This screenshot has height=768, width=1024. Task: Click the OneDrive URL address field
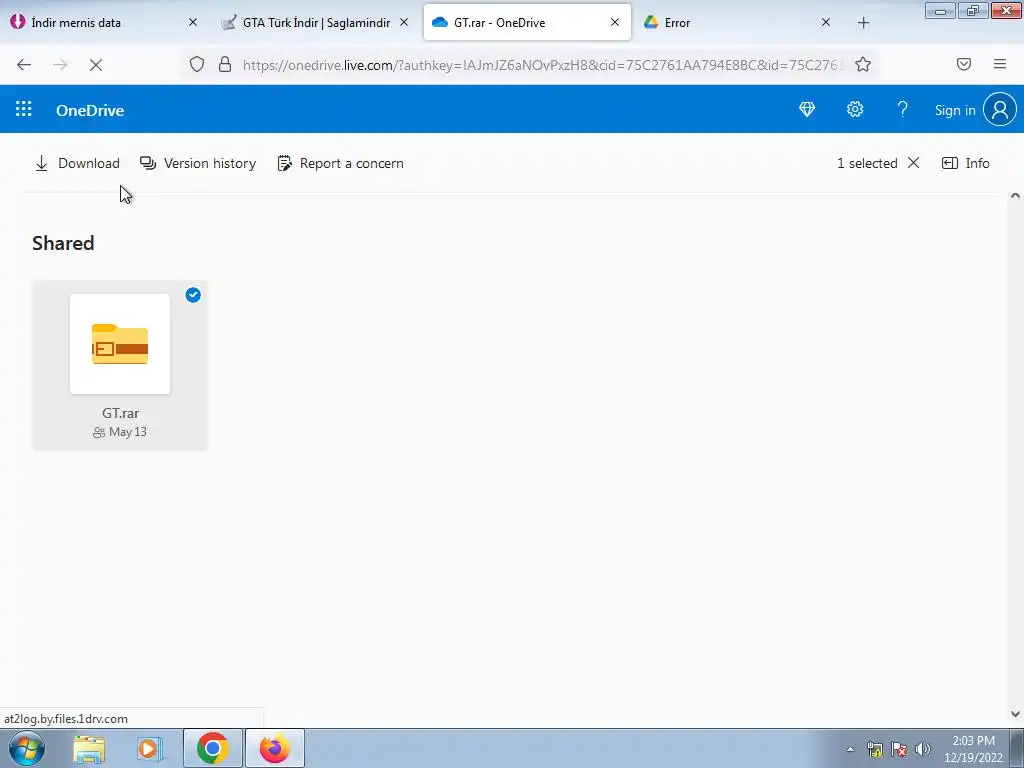[x=543, y=65]
